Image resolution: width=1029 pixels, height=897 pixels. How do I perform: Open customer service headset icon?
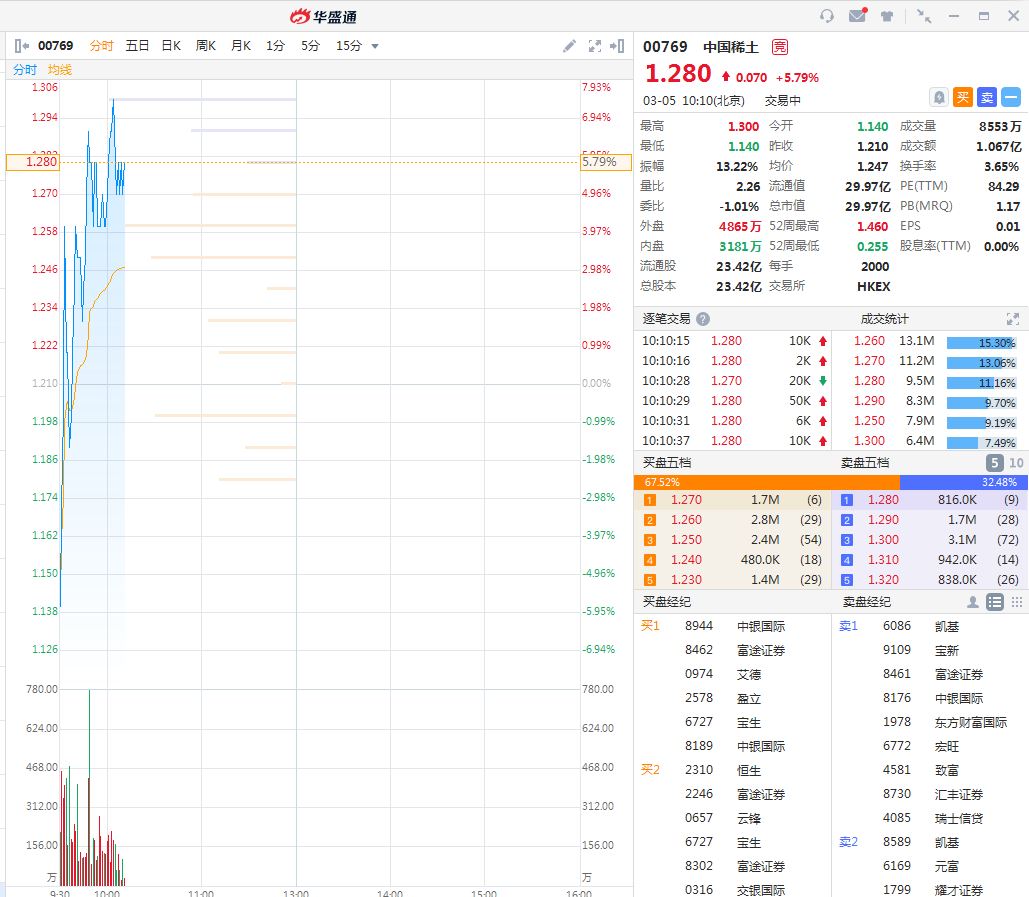[x=826, y=16]
